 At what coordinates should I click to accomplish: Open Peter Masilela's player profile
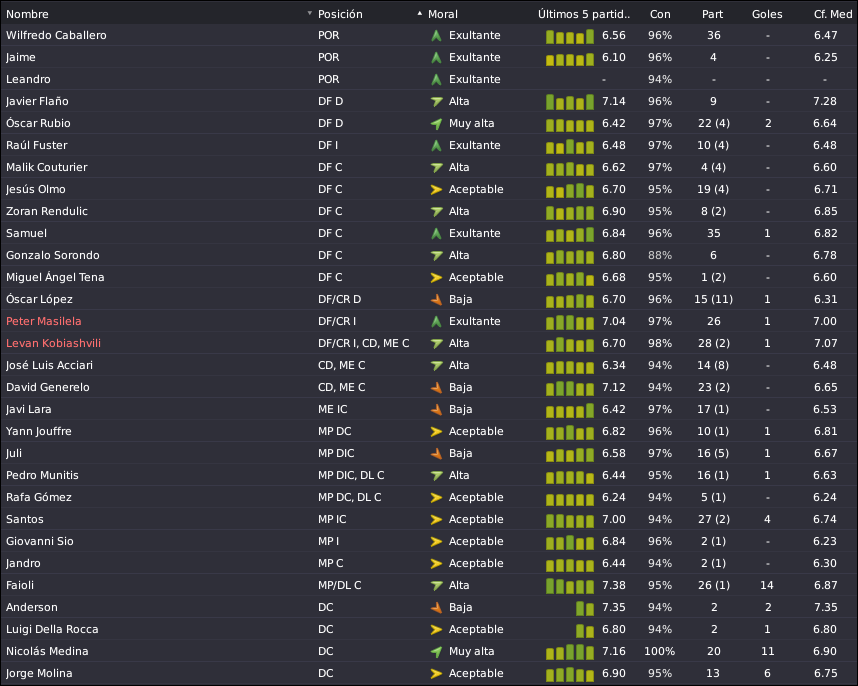coord(44,321)
